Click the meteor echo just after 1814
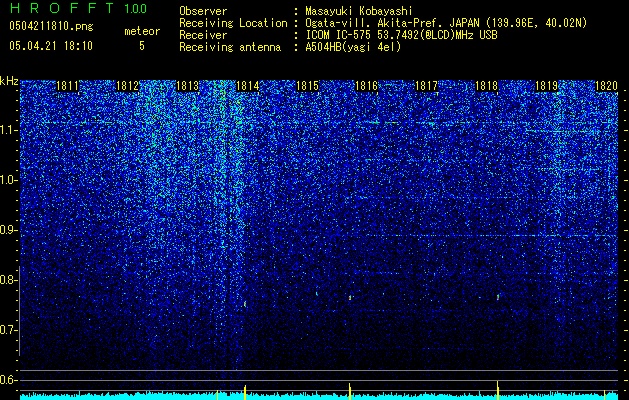This screenshot has height=400, width=629. (x=245, y=305)
